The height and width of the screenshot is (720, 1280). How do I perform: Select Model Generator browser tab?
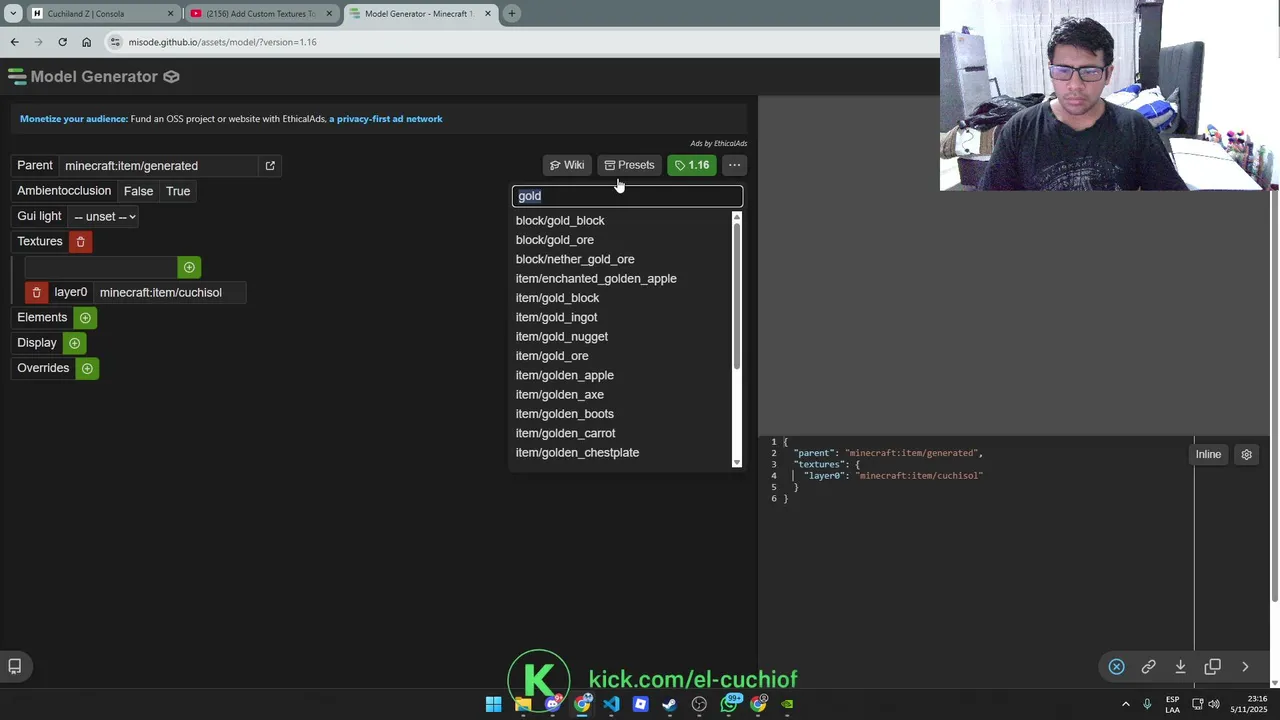[x=418, y=14]
